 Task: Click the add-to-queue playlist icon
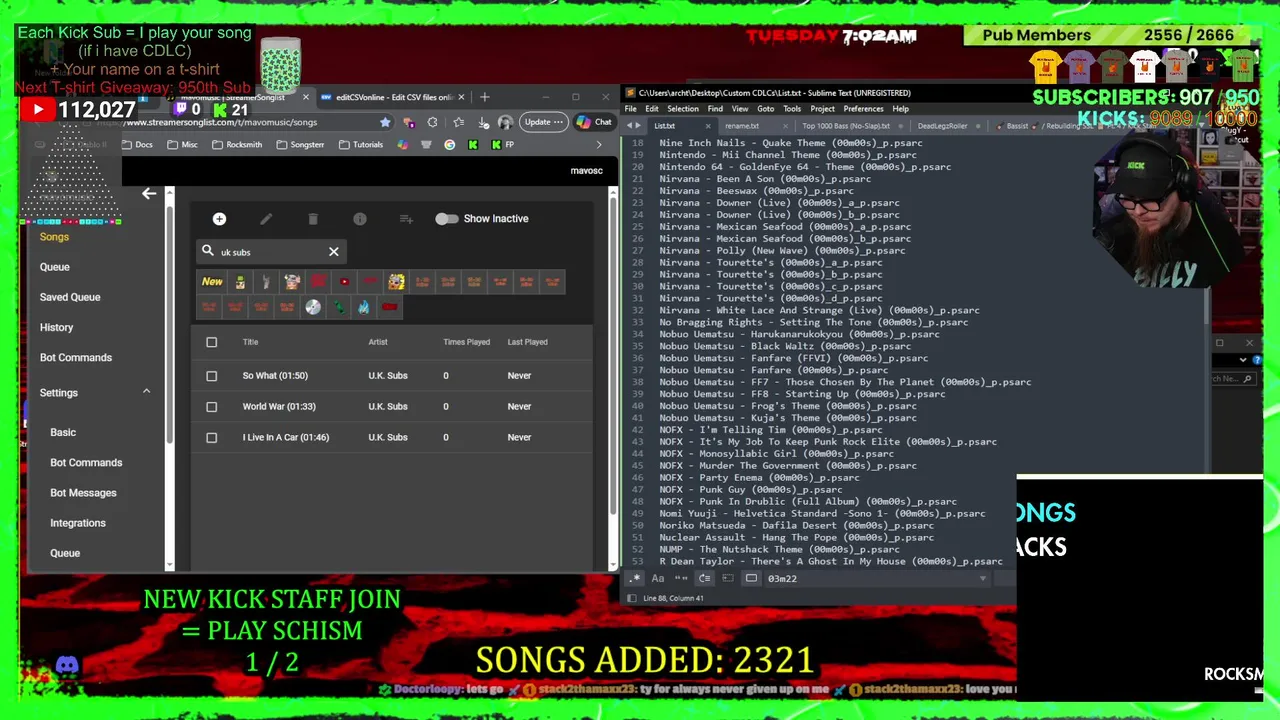(x=406, y=219)
